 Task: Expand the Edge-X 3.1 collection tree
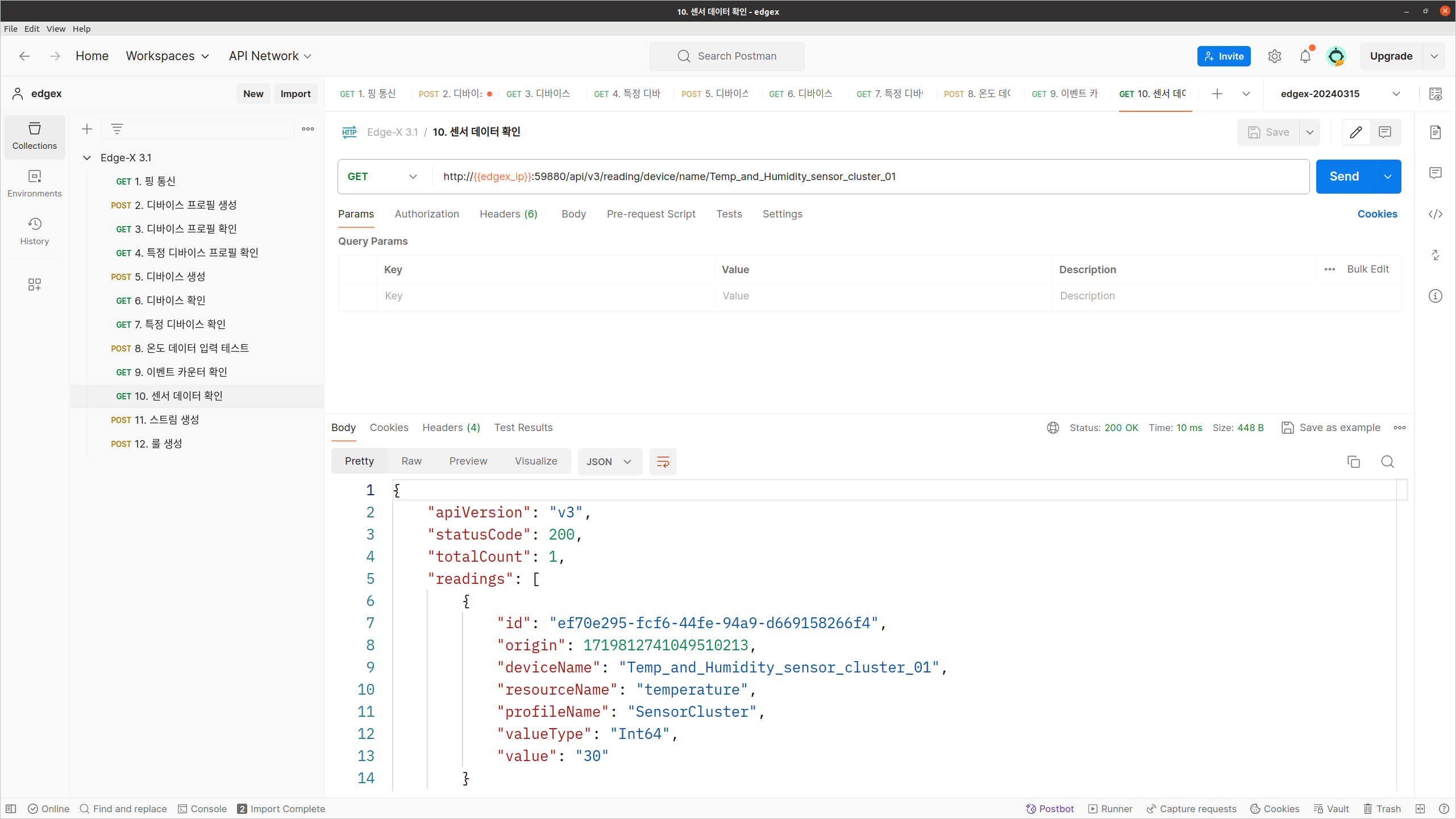tap(88, 157)
